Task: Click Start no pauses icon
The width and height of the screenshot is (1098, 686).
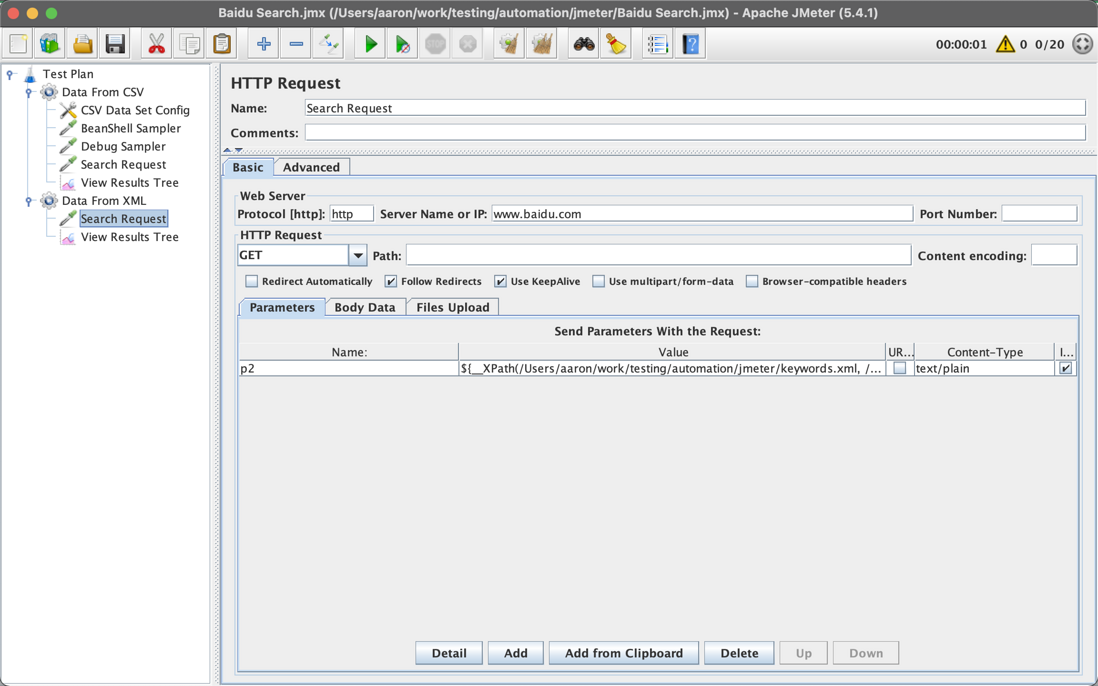Action: click(403, 44)
